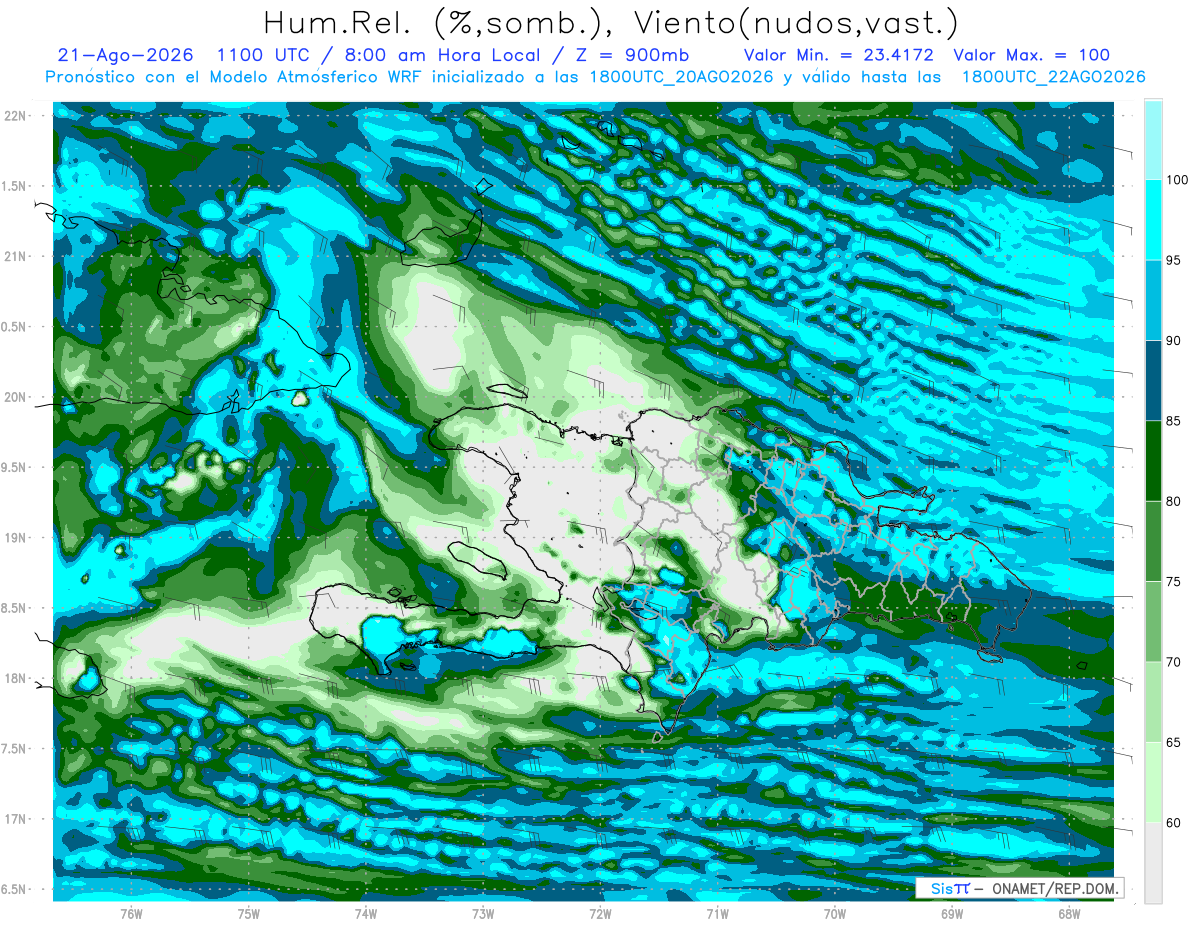The height and width of the screenshot is (927, 1200).
Task: Click the longitude axis label '73W'
Action: 483,914
